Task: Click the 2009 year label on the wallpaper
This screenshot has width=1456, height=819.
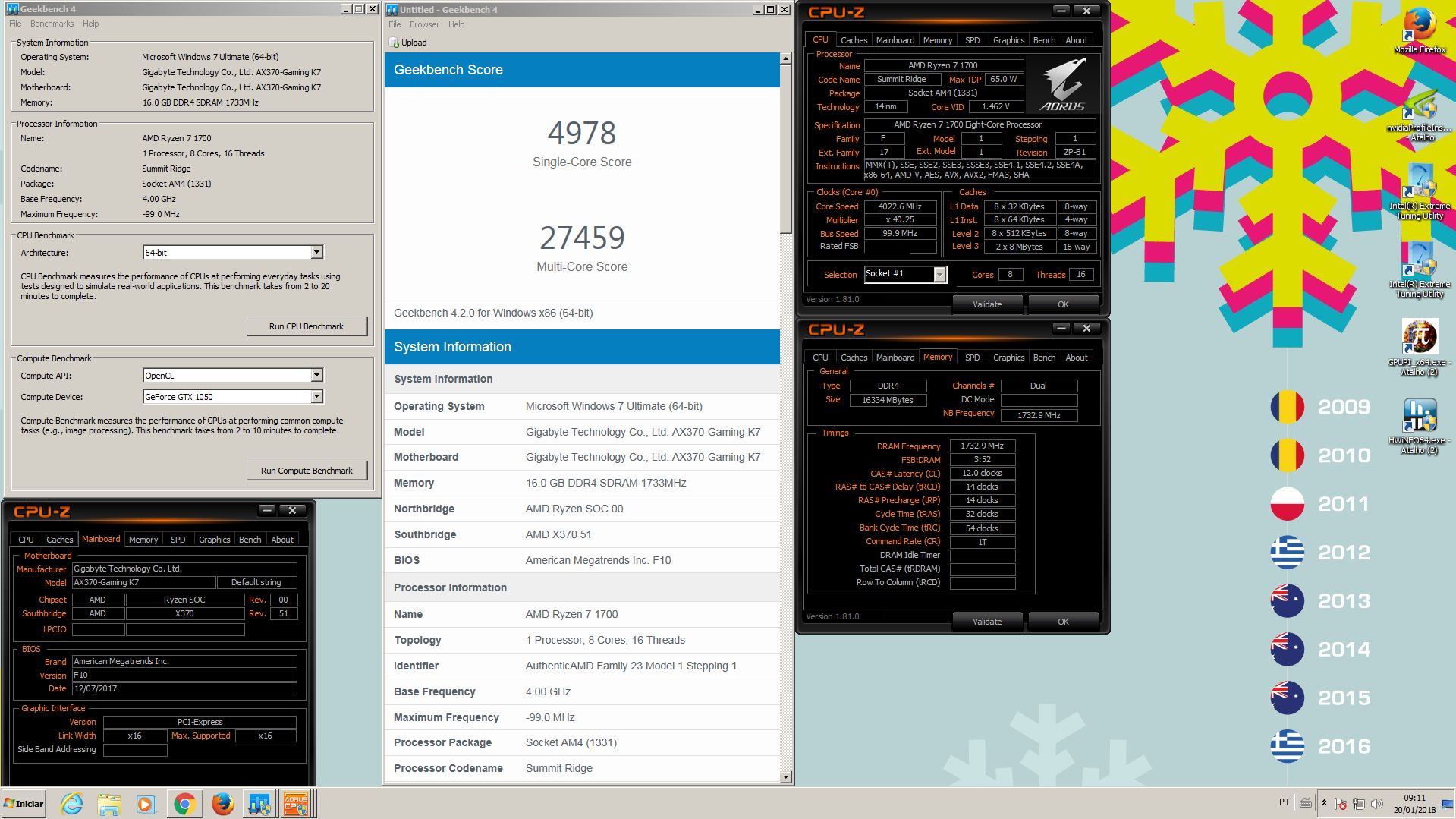Action: pos(1344,407)
